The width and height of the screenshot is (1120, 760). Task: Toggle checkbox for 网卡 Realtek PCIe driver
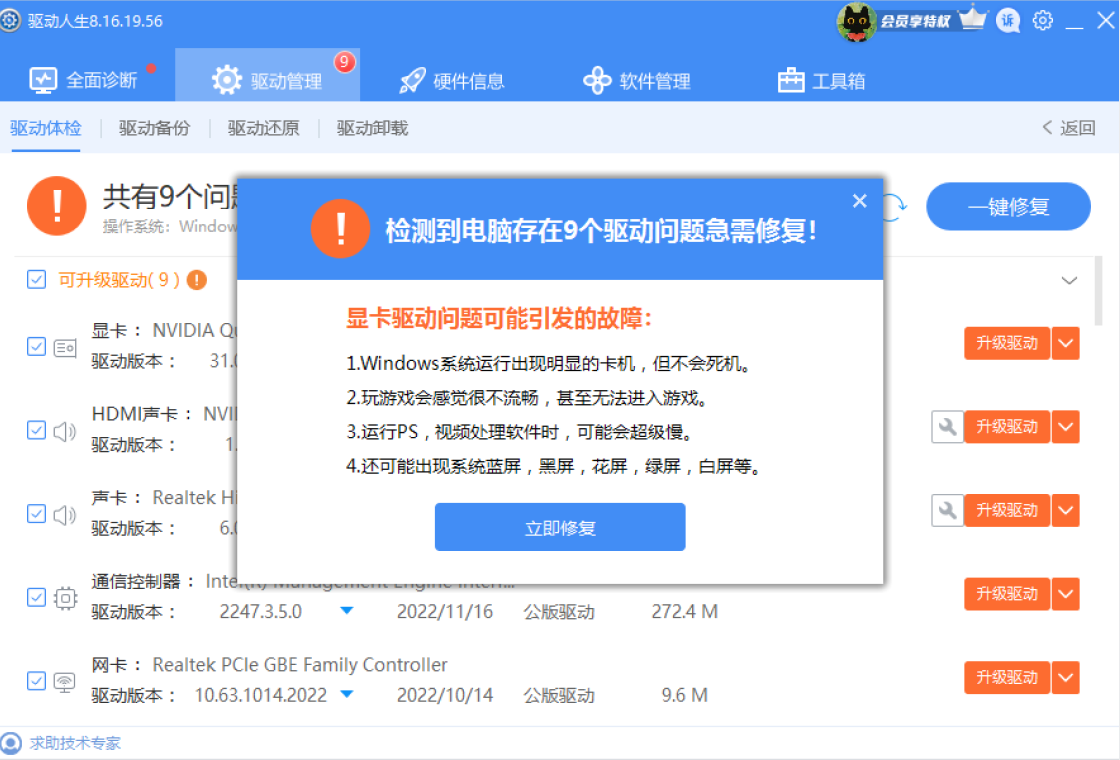tap(37, 681)
